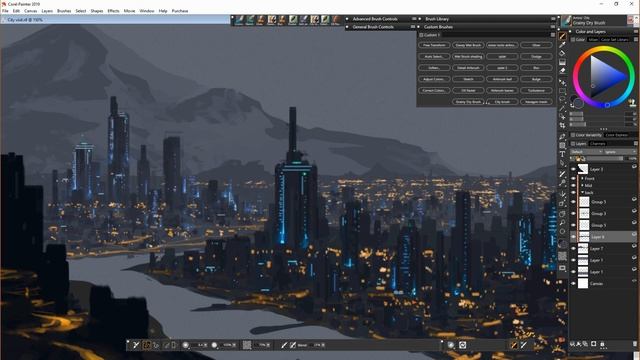Select the Rotate Page tool
The height and width of the screenshot is (360, 640).
pyautogui.click(x=562, y=231)
